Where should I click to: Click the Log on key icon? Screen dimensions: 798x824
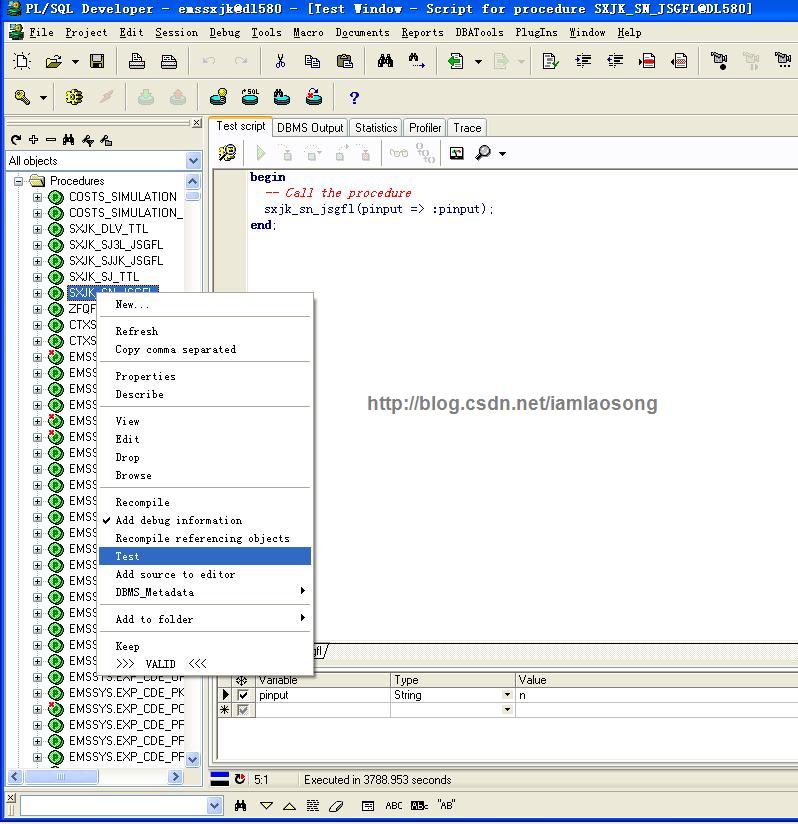pyautogui.click(x=22, y=97)
